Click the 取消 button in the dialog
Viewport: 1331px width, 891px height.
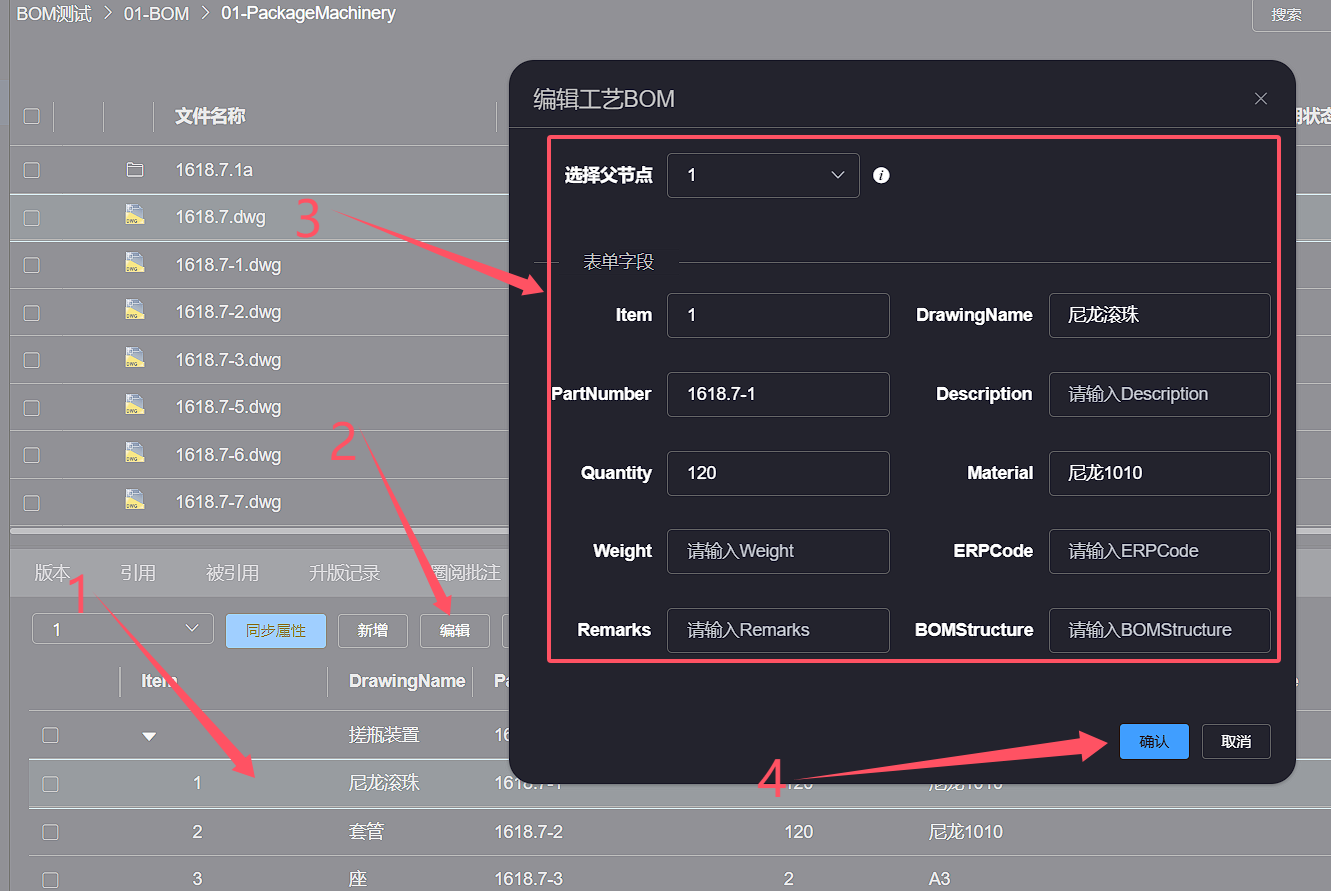(x=1236, y=741)
